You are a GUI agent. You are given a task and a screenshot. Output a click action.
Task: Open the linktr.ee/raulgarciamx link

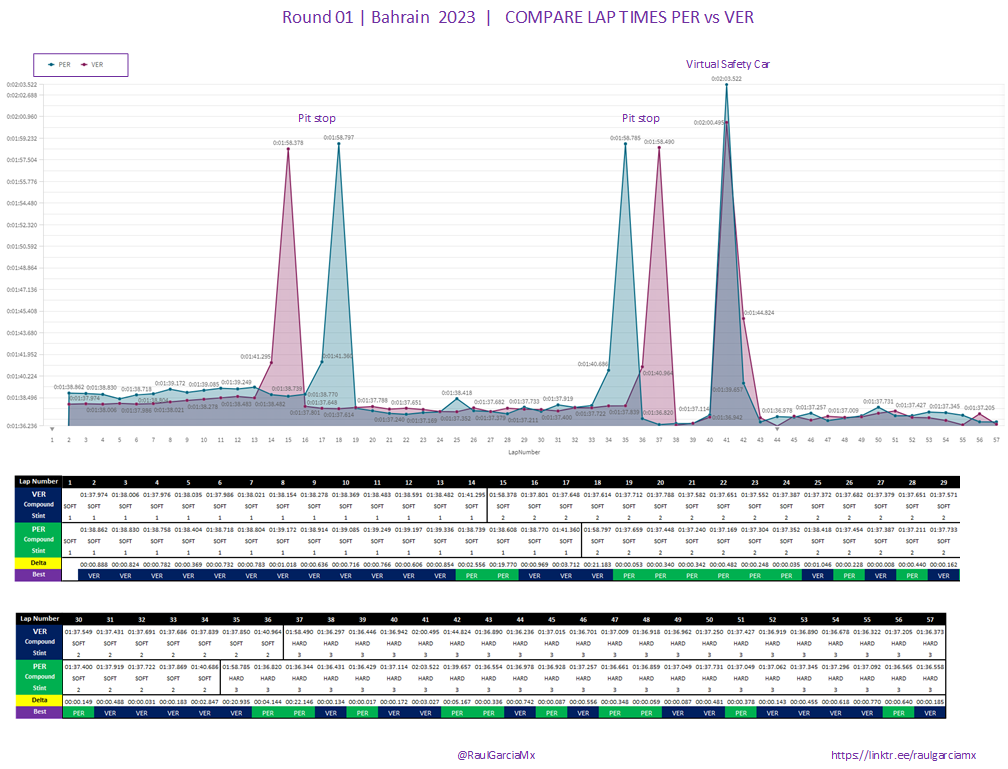903,755
